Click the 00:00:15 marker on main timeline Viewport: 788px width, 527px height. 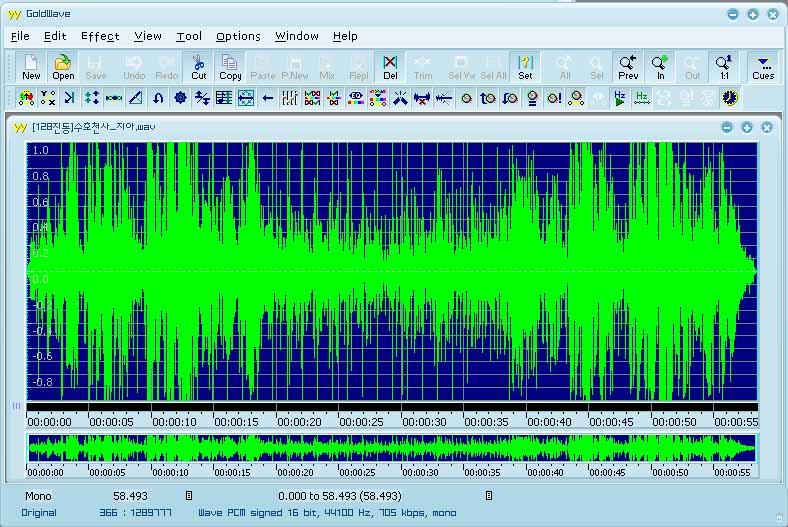(x=236, y=422)
